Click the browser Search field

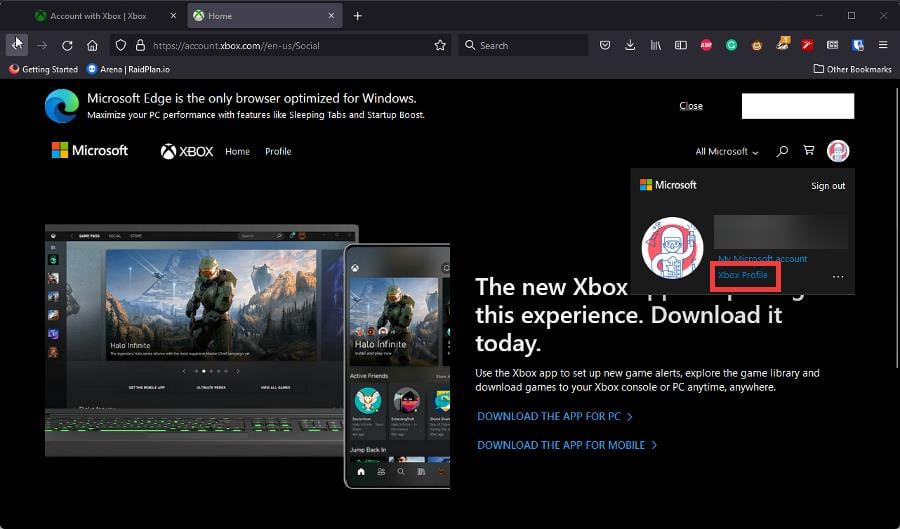point(523,45)
